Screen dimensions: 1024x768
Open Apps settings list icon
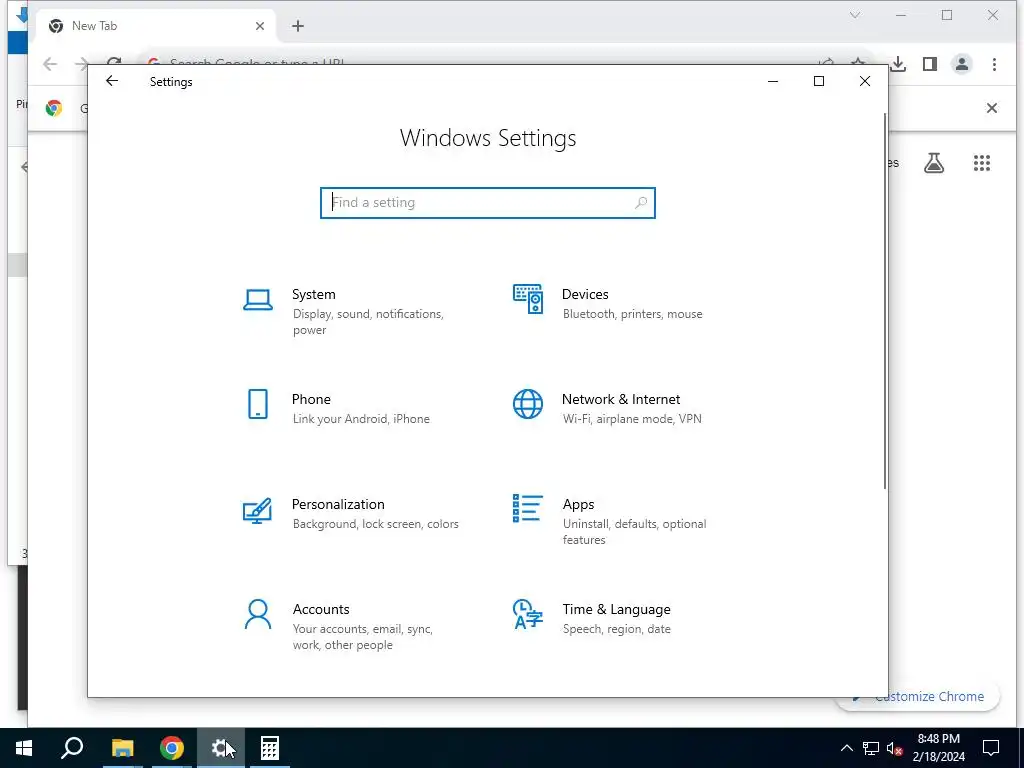coord(528,508)
